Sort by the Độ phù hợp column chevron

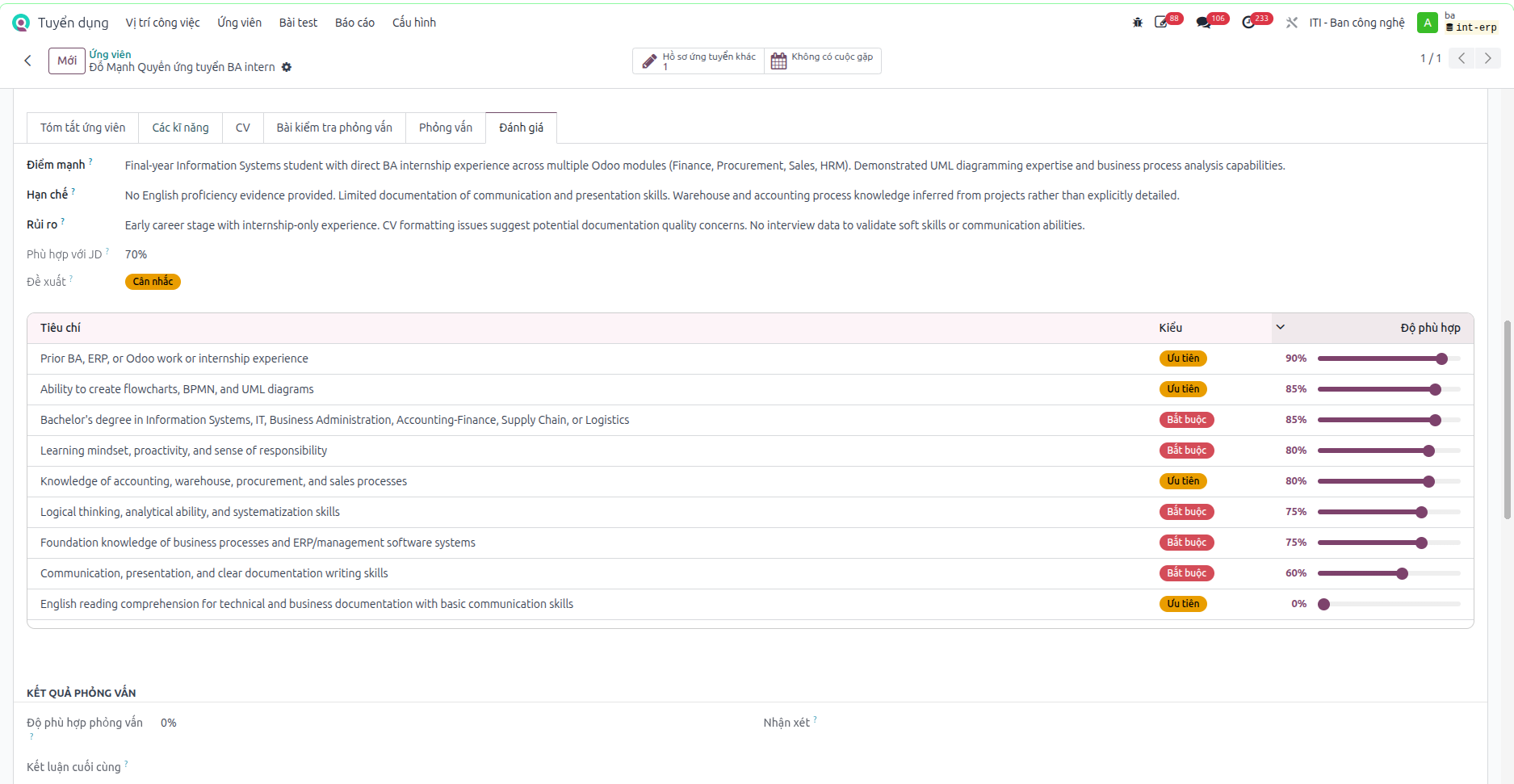point(1280,327)
